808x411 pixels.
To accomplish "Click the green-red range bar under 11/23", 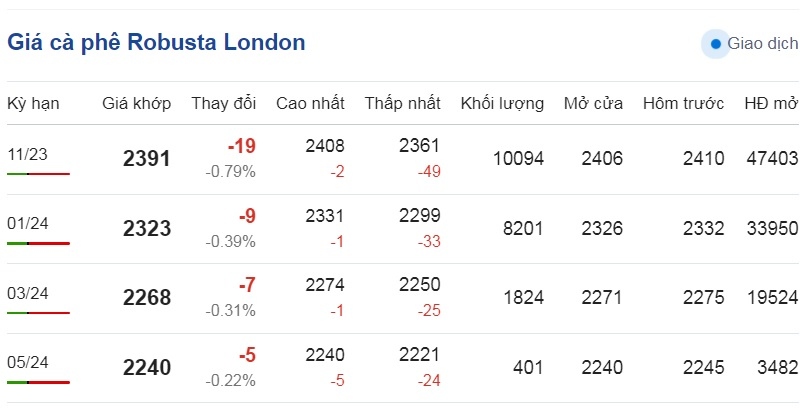I will (x=39, y=174).
